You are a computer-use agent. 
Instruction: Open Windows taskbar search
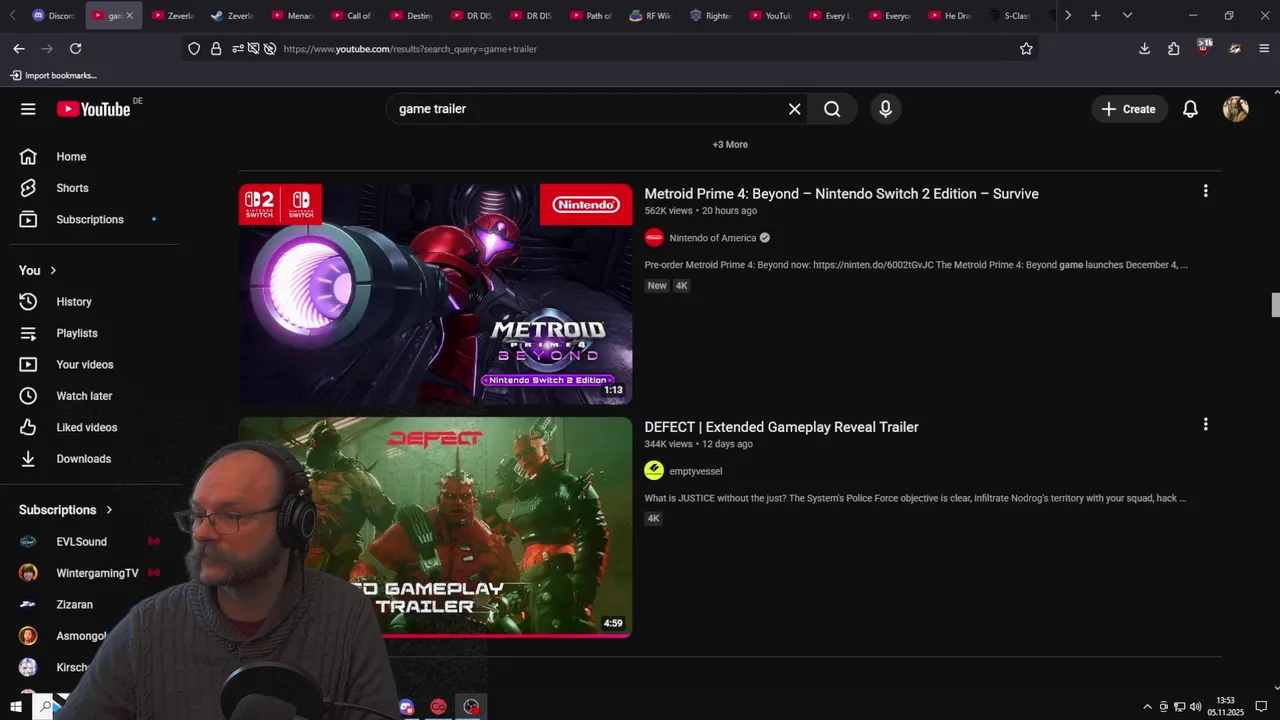coord(45,706)
